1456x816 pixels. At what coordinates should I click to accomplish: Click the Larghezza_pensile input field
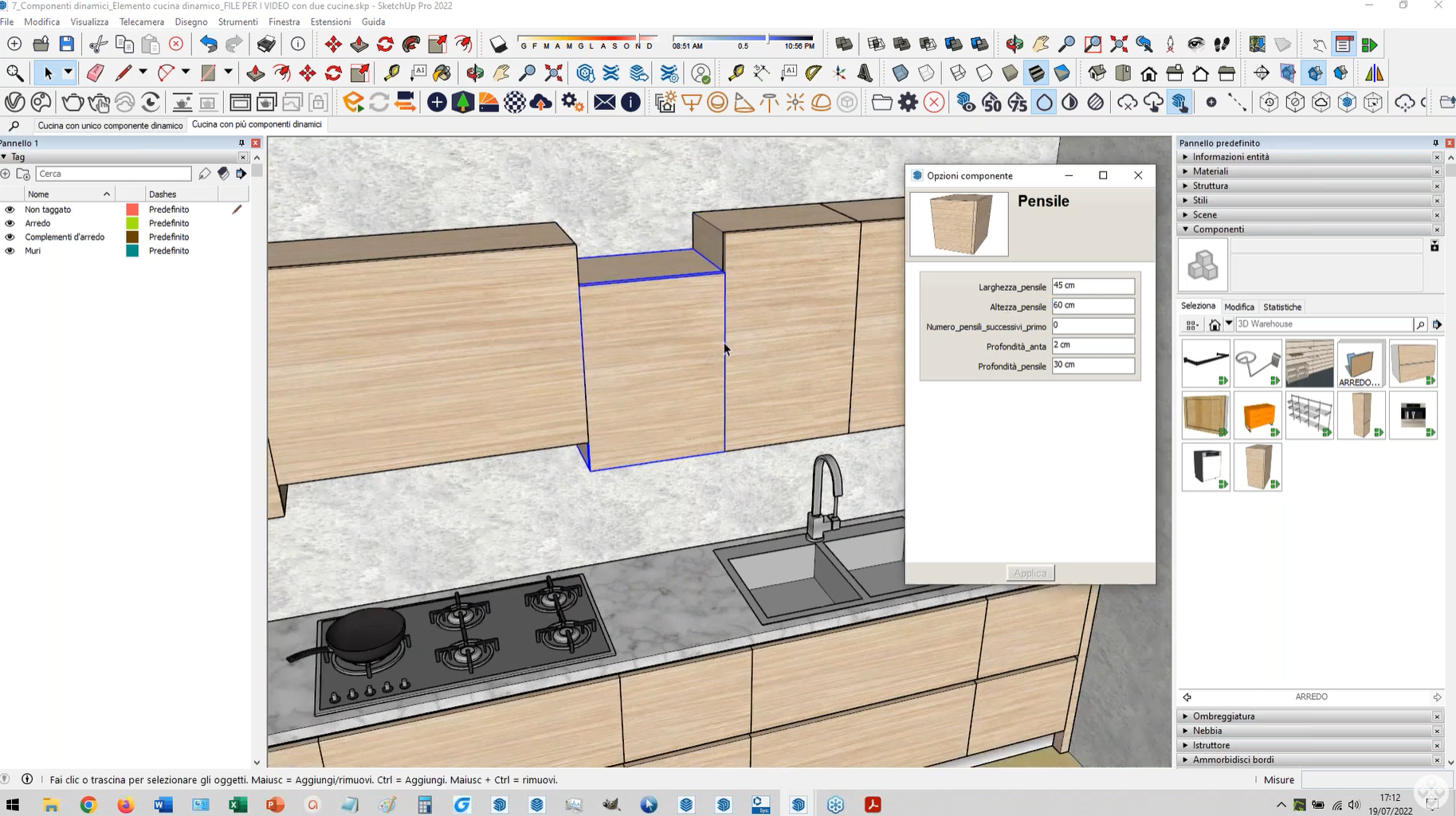tap(1093, 286)
